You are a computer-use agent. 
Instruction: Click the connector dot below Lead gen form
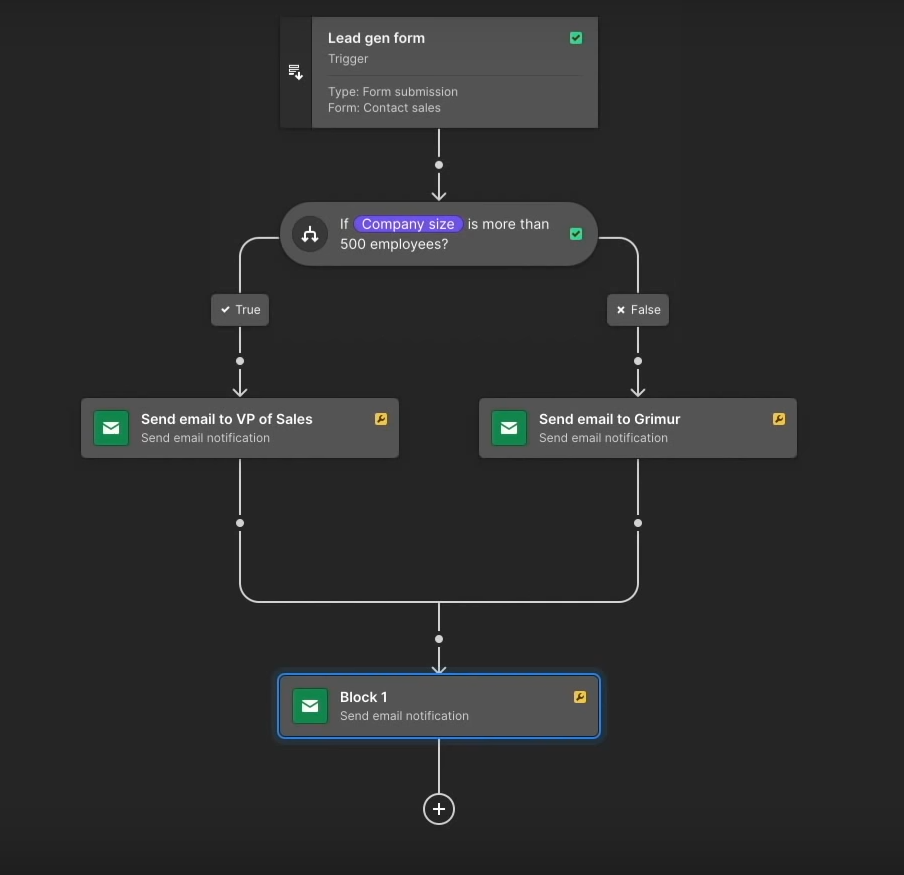click(439, 165)
